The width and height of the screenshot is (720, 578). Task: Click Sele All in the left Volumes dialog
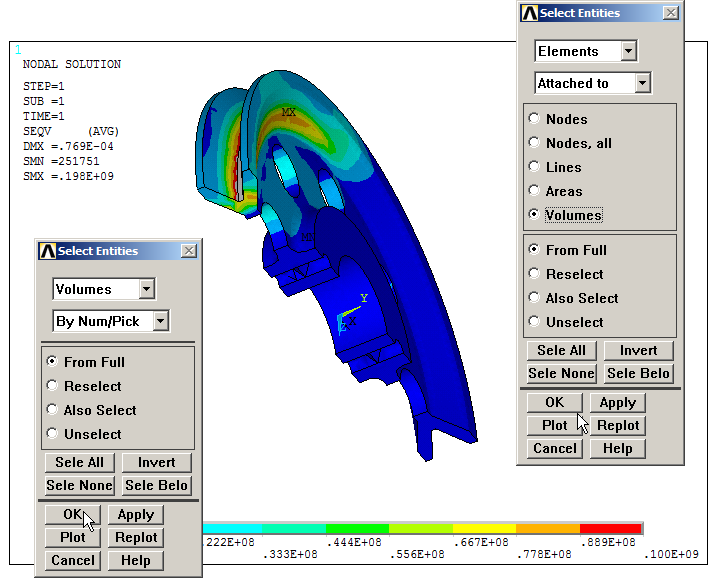click(x=79, y=462)
